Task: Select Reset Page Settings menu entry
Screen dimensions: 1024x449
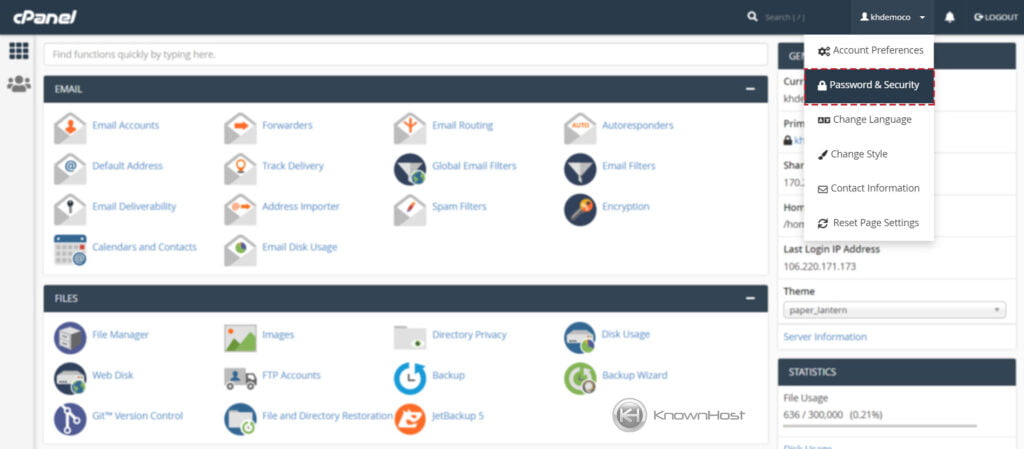Action: point(869,223)
